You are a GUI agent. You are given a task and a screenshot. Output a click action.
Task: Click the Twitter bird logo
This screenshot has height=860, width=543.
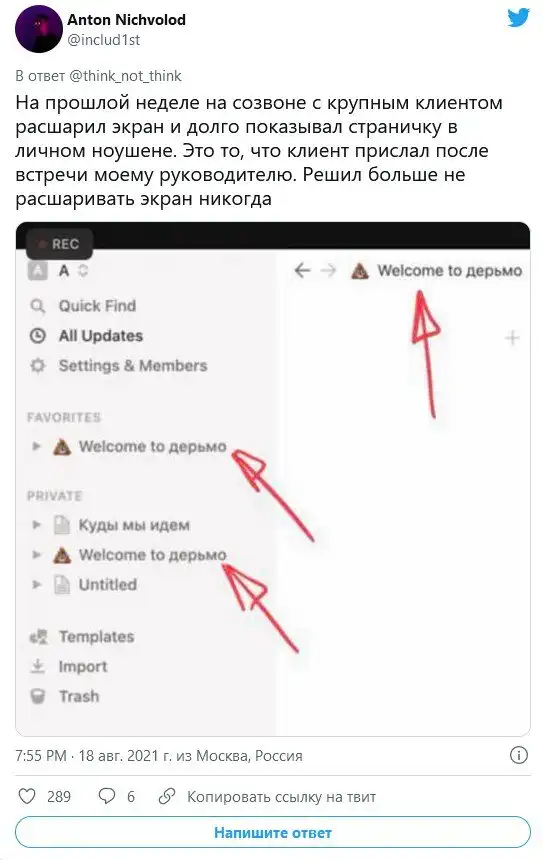(518, 18)
